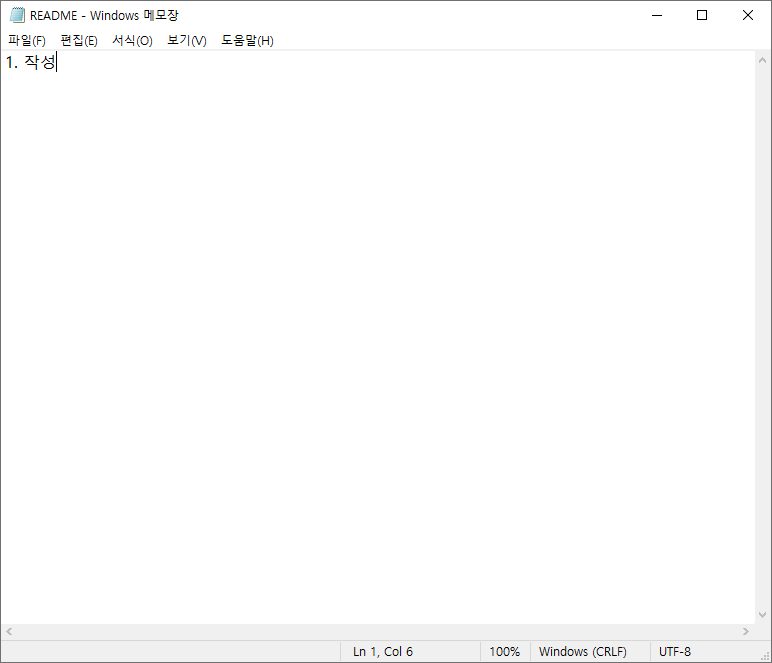Click the text '1. 작성' in editor

[31, 62]
